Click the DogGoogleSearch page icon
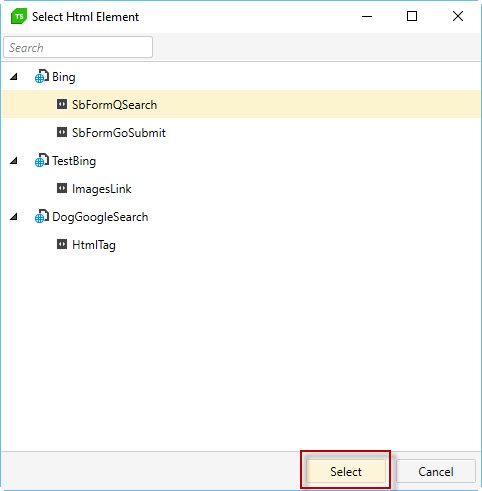Screen dimensions: 482x491 [x=42, y=216]
